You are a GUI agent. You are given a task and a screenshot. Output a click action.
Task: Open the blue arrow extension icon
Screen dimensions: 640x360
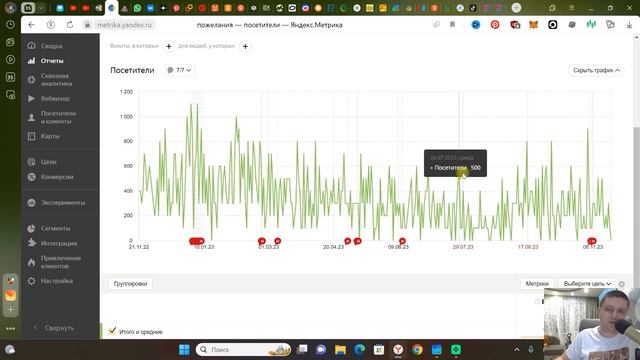476,25
